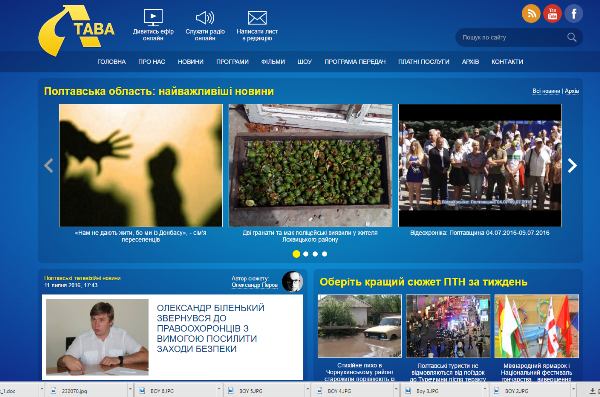Click the envelope icon to write editor
This screenshot has width=600, height=397.
(x=257, y=18)
